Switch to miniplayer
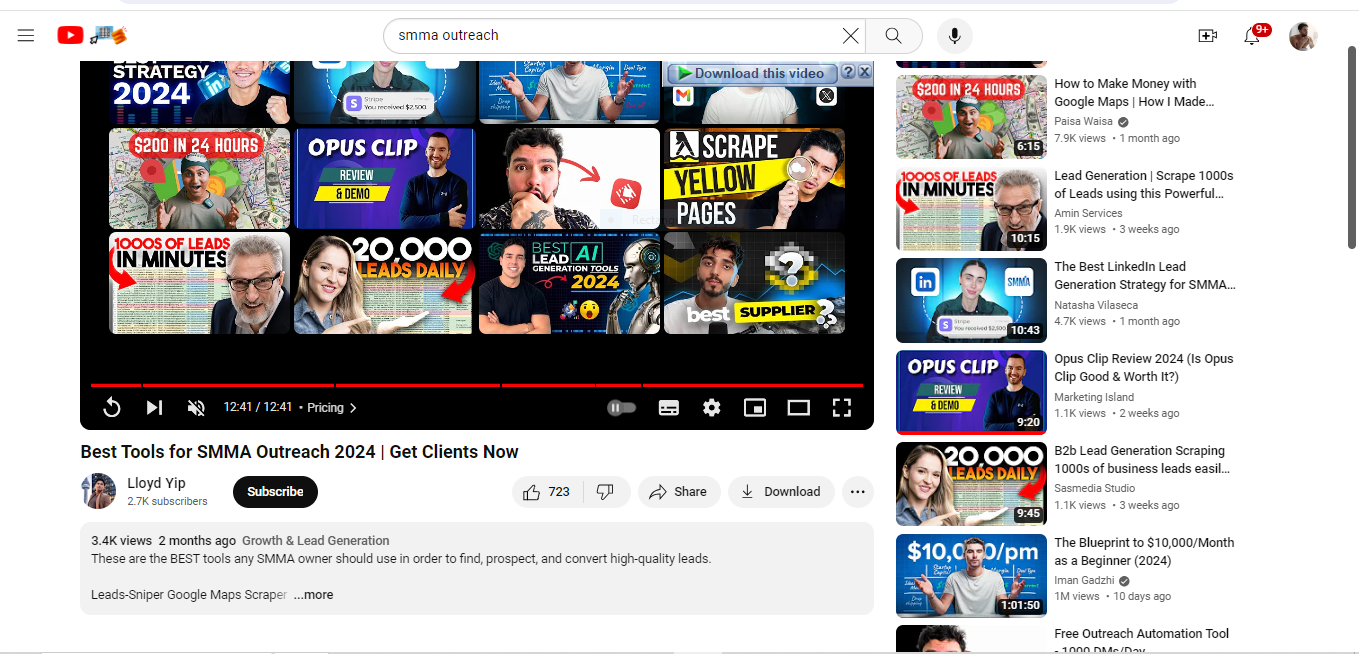1359x654 pixels. [x=755, y=407]
